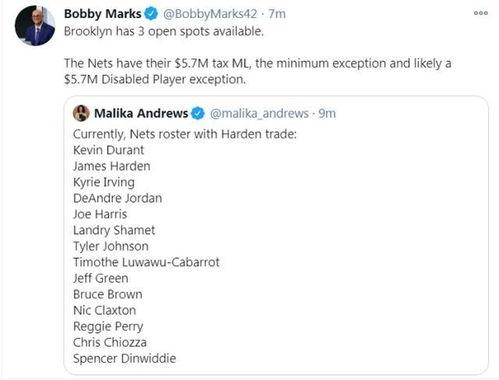Click Malika Andrews' small profile avatar
Screen dimensions: 499x380
[81, 113]
